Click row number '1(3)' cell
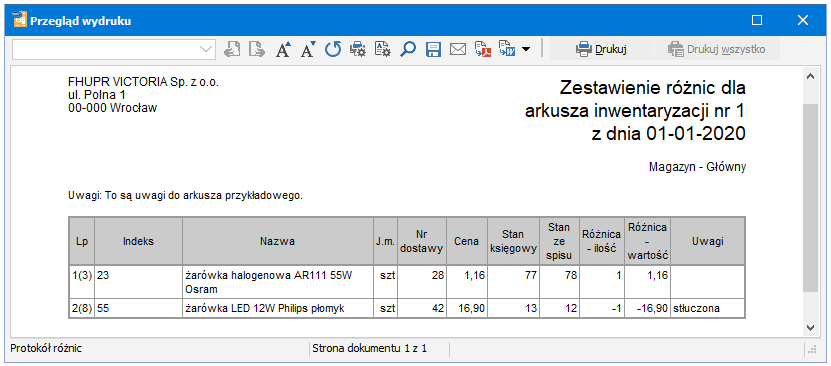The height and width of the screenshot is (366, 831). click(x=82, y=282)
